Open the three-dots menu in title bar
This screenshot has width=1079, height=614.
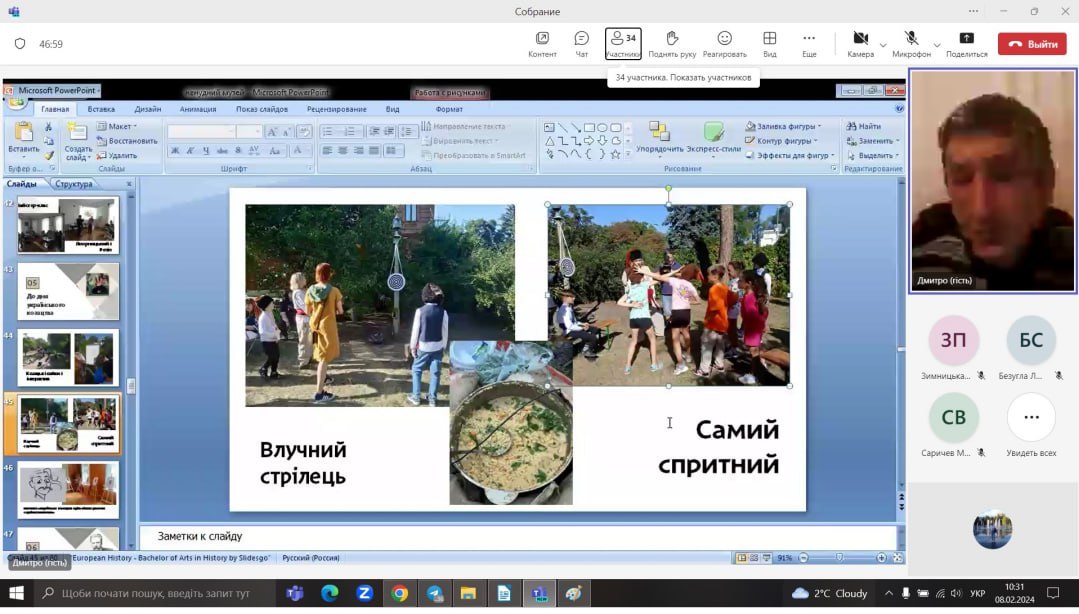[973, 11]
